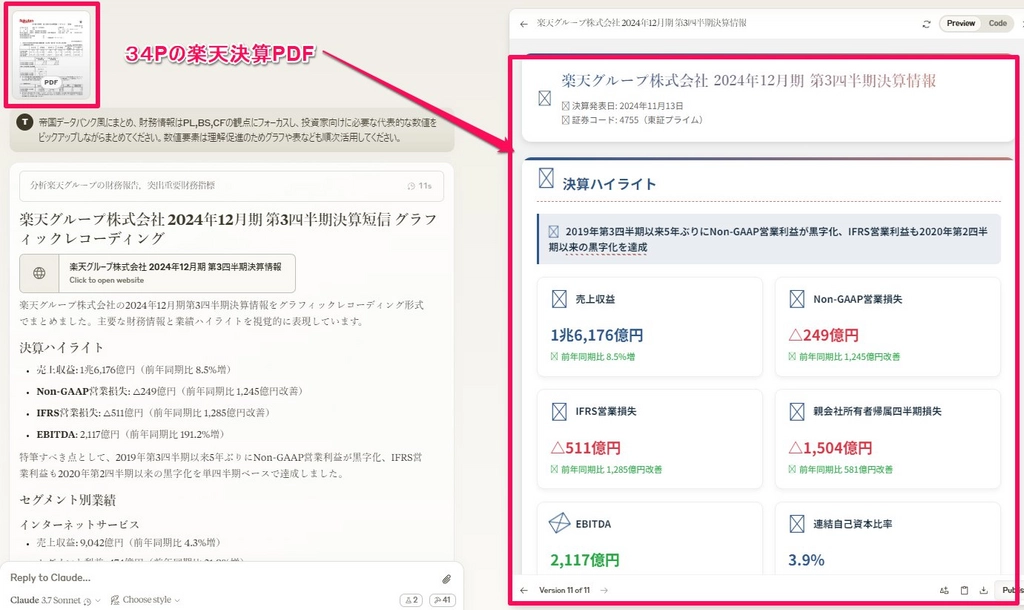The height and width of the screenshot is (610, 1024).
Task: Click the 前年同期比 581億円改善 label
Action: 840,469
